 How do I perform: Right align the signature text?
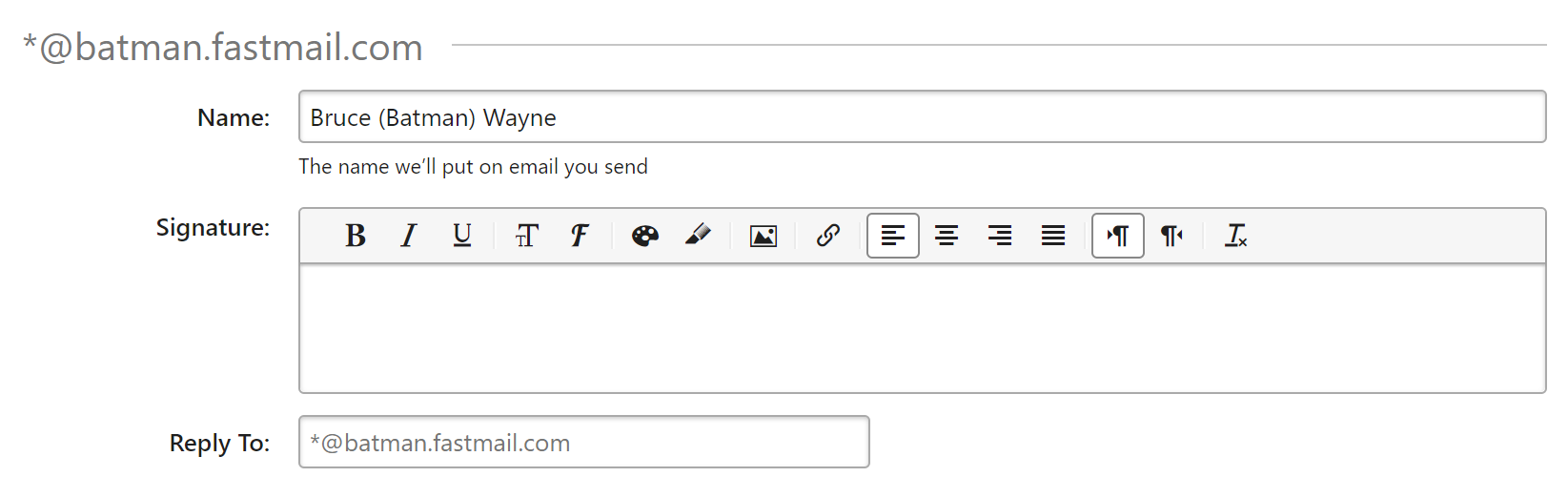pos(1000,236)
